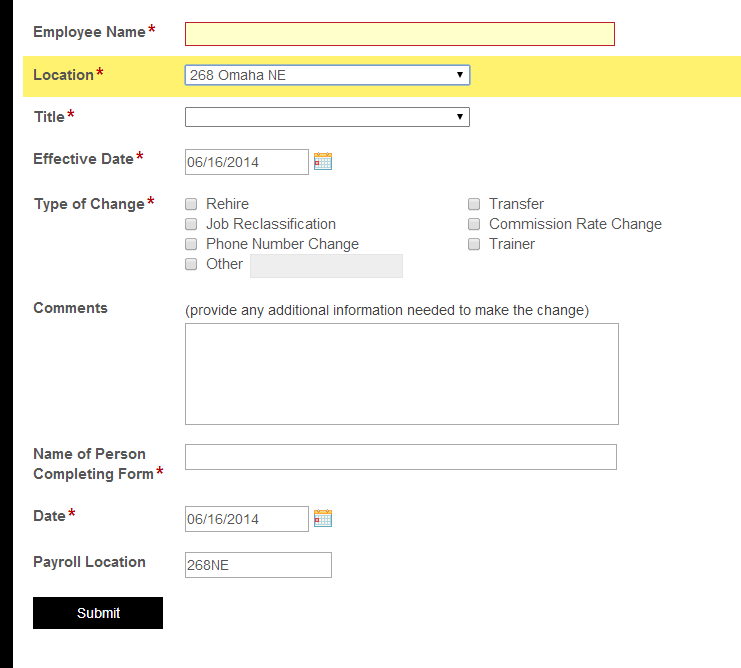Enable the Phone Number Change checkbox
Viewport: 741px width, 668px height.
pos(191,244)
